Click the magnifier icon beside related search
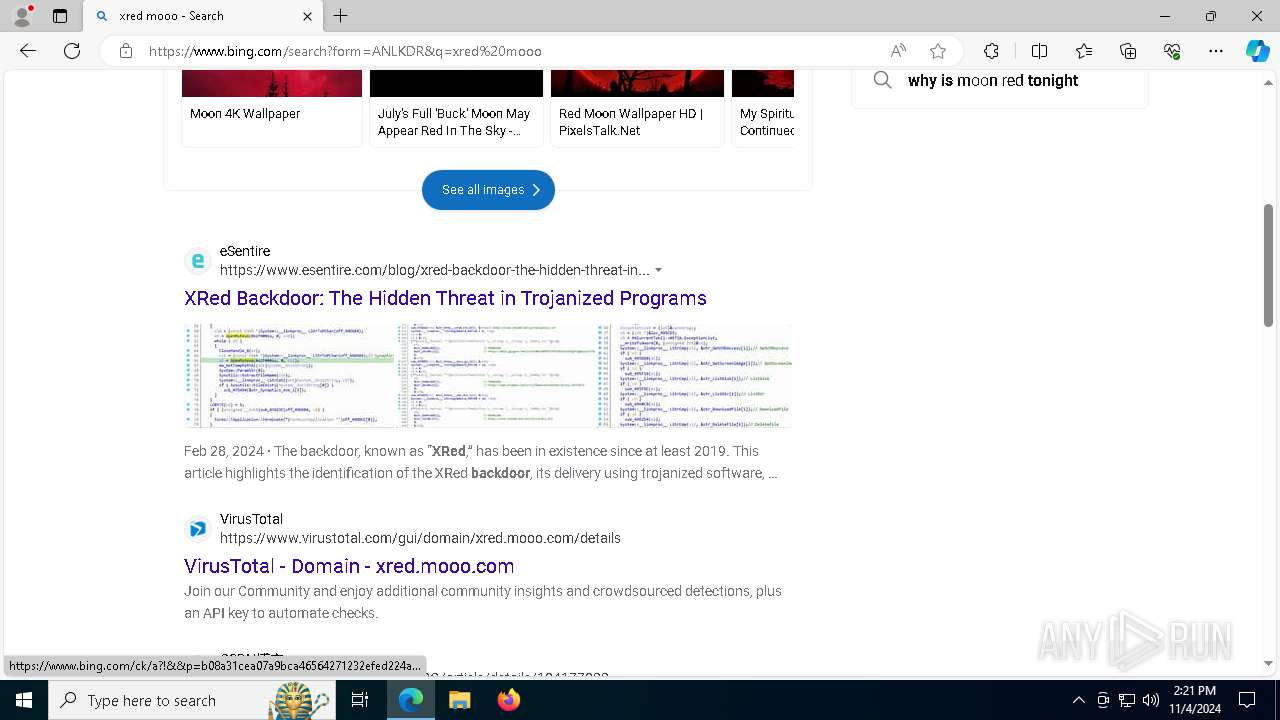 tap(882, 80)
